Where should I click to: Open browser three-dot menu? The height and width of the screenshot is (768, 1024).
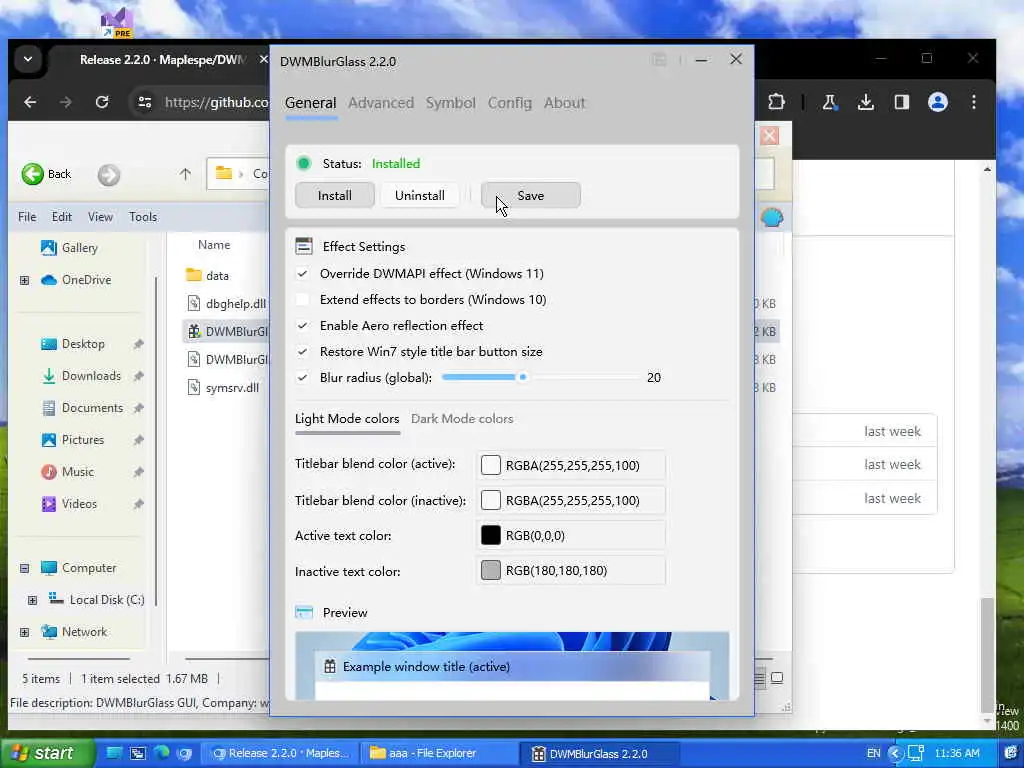[x=974, y=102]
